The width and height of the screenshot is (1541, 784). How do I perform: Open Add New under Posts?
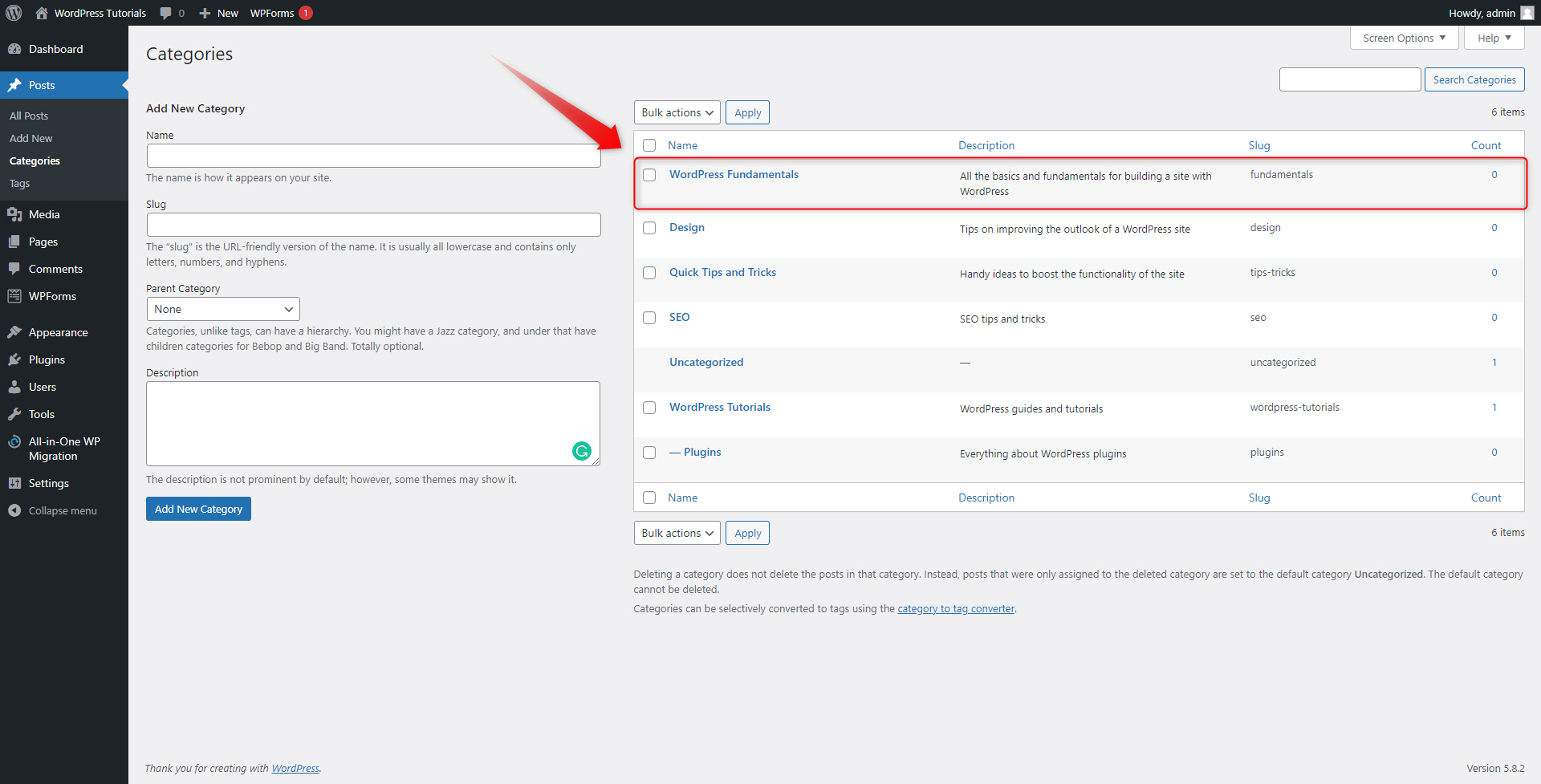(x=30, y=138)
